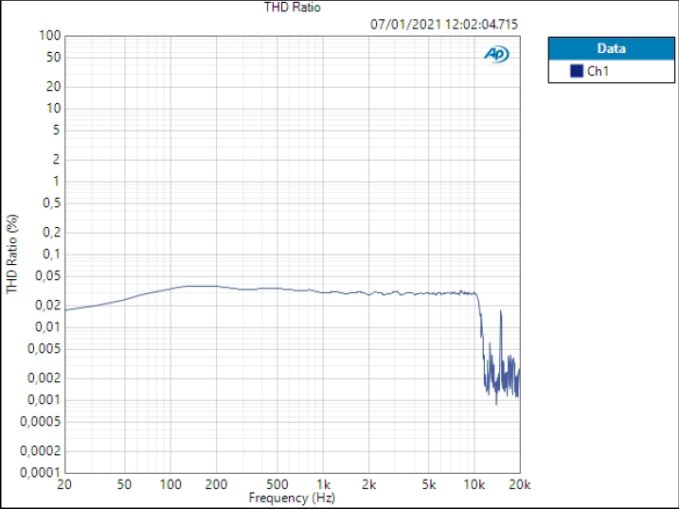679x509 pixels.
Task: Click the 1k tick label on frequency axis
Action: coord(323,484)
